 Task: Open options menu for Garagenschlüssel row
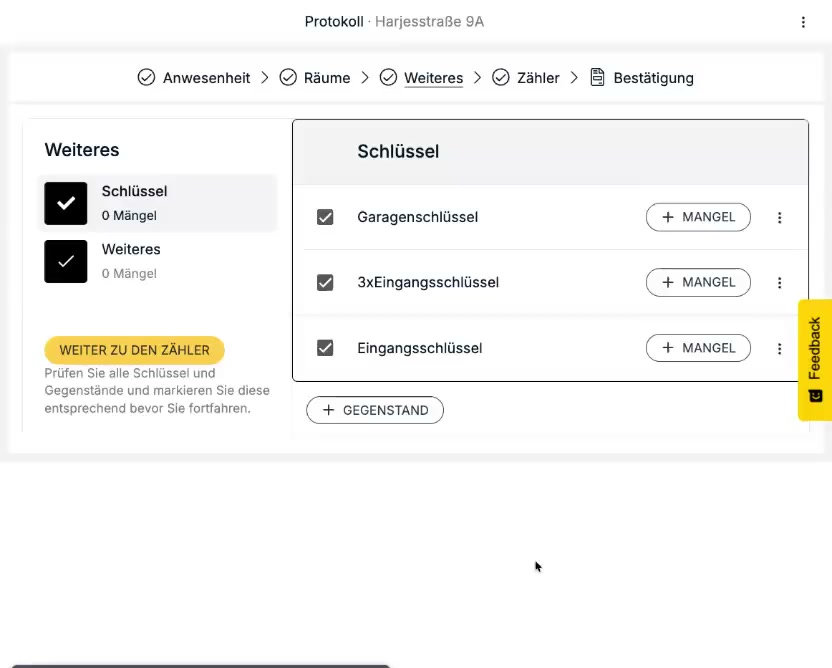(780, 218)
